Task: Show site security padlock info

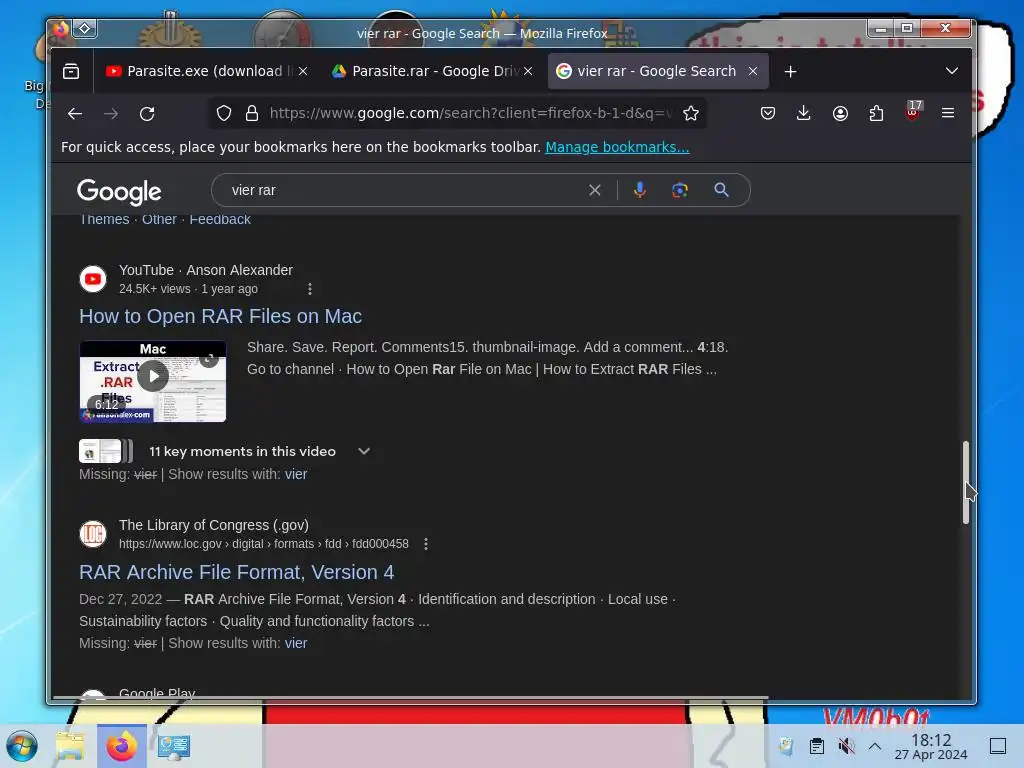Action: coord(251,114)
